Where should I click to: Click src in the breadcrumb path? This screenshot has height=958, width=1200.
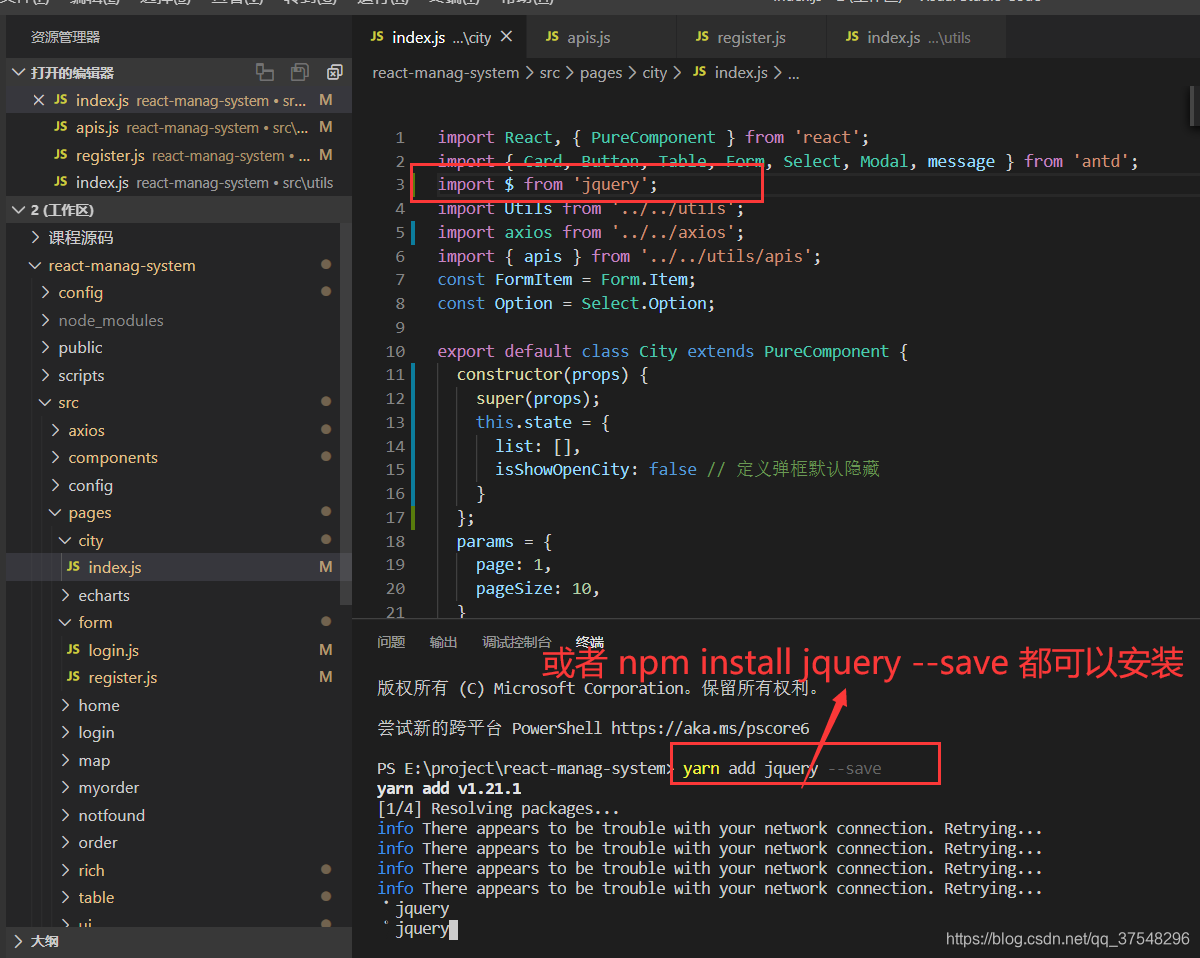[550, 72]
